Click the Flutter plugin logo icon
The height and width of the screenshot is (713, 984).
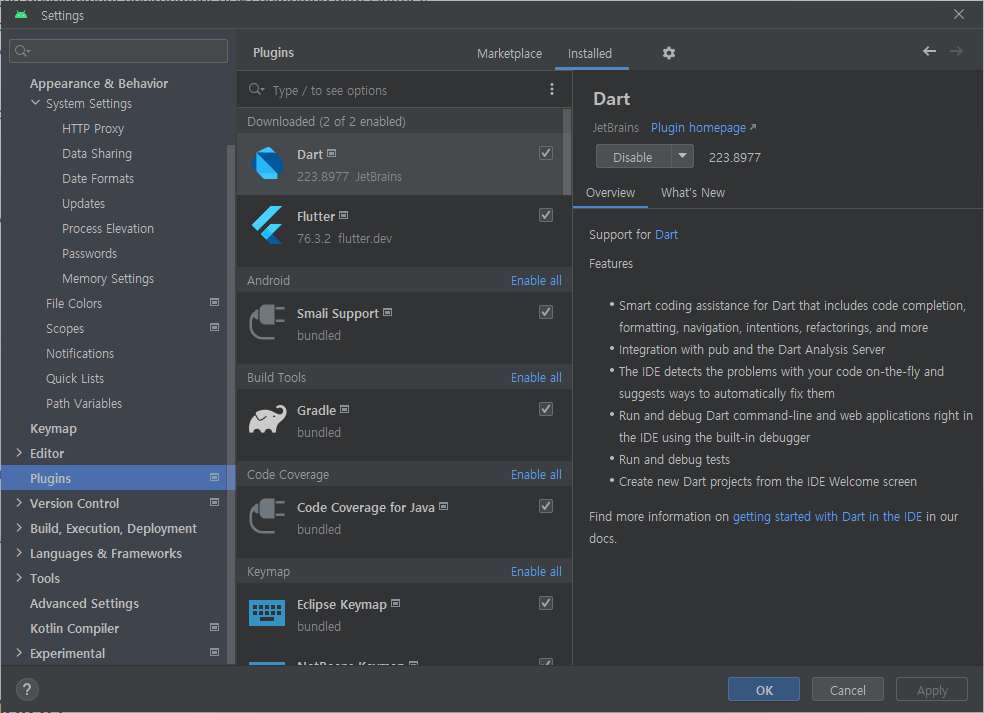click(x=267, y=225)
